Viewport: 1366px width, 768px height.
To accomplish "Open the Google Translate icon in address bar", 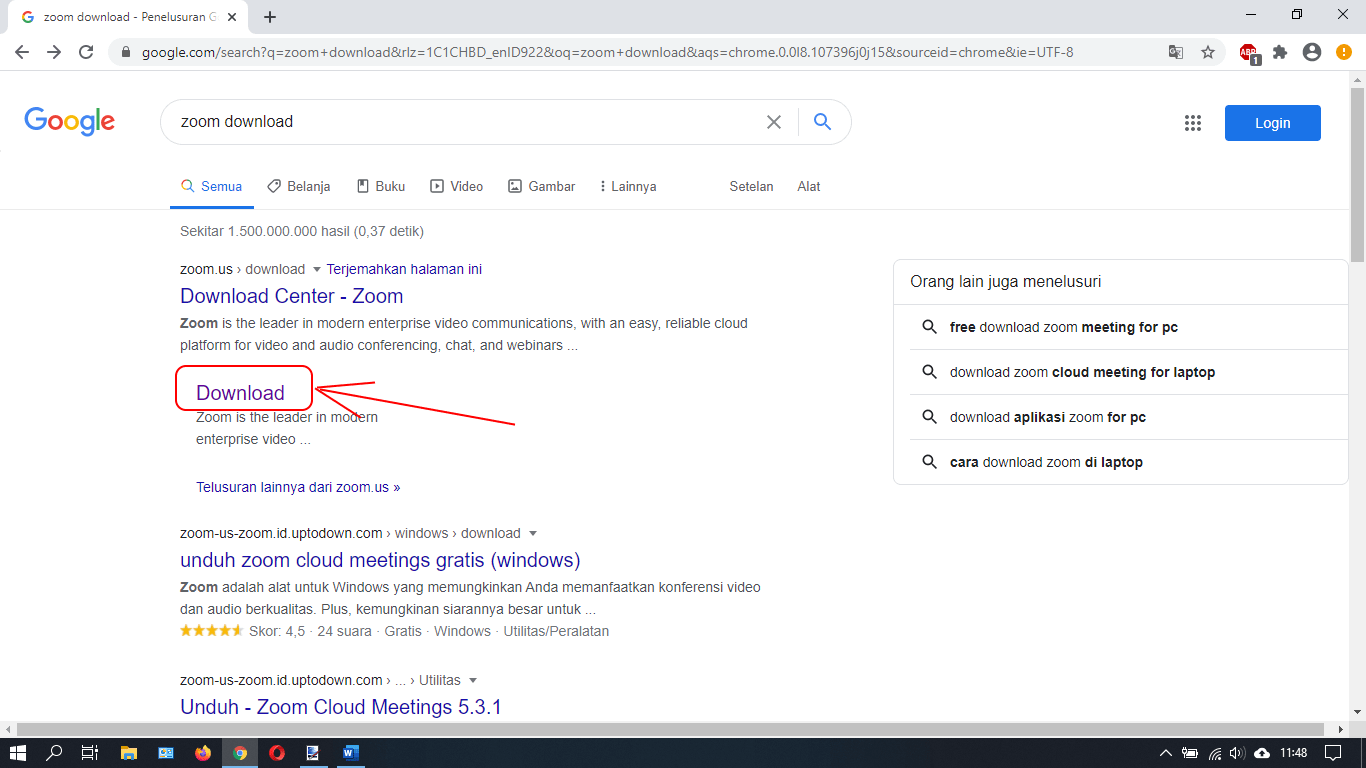I will 1176,52.
